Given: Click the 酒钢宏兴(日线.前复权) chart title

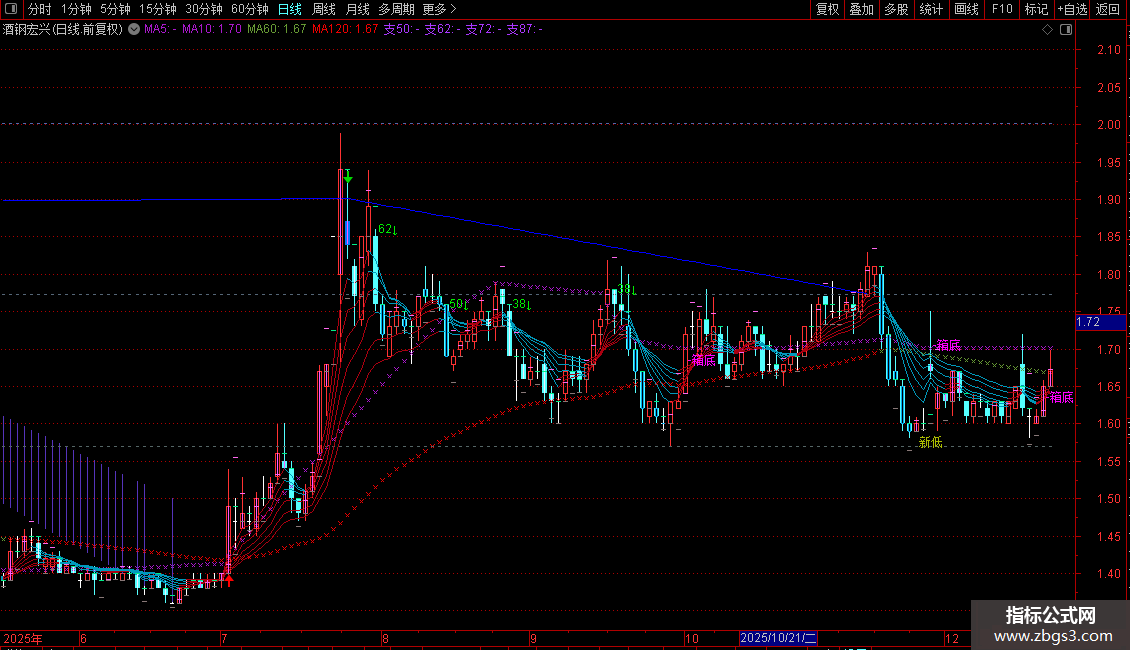Looking at the screenshot, I should coord(63,30).
